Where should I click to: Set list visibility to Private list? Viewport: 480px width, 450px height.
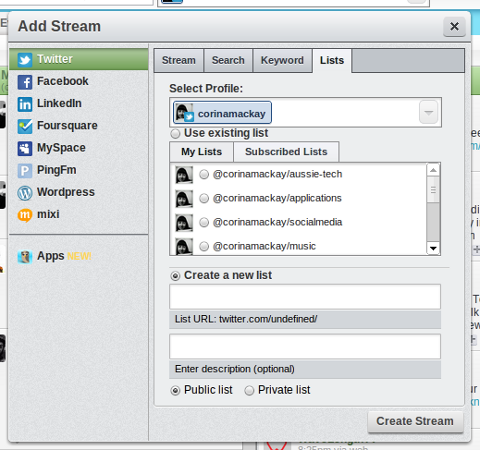point(249,390)
